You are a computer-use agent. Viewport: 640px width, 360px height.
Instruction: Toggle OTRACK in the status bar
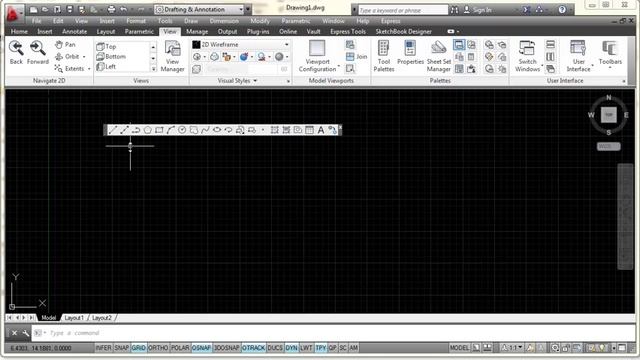(253, 348)
